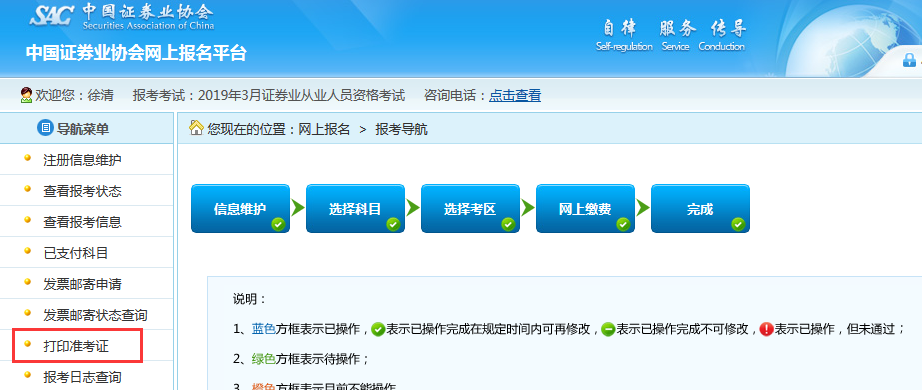The height and width of the screenshot is (390, 922).
Task: Click the user avatar icon beside 欢迎您
Action: [x=26, y=95]
